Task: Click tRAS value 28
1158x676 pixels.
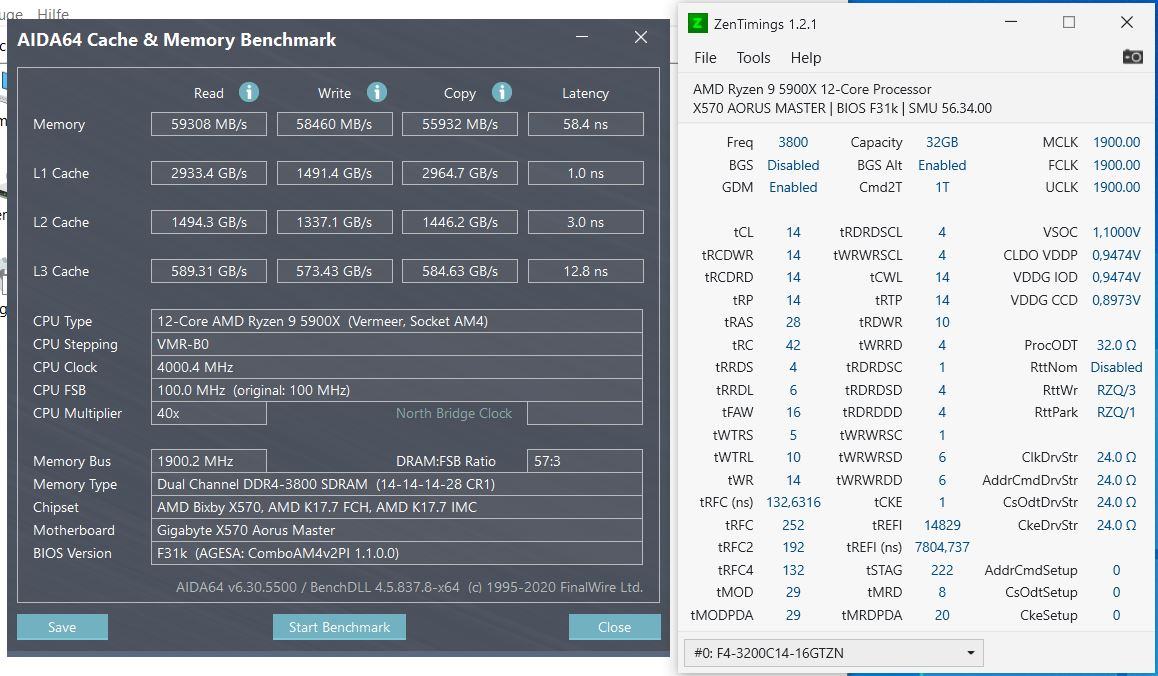Action: tap(792, 322)
